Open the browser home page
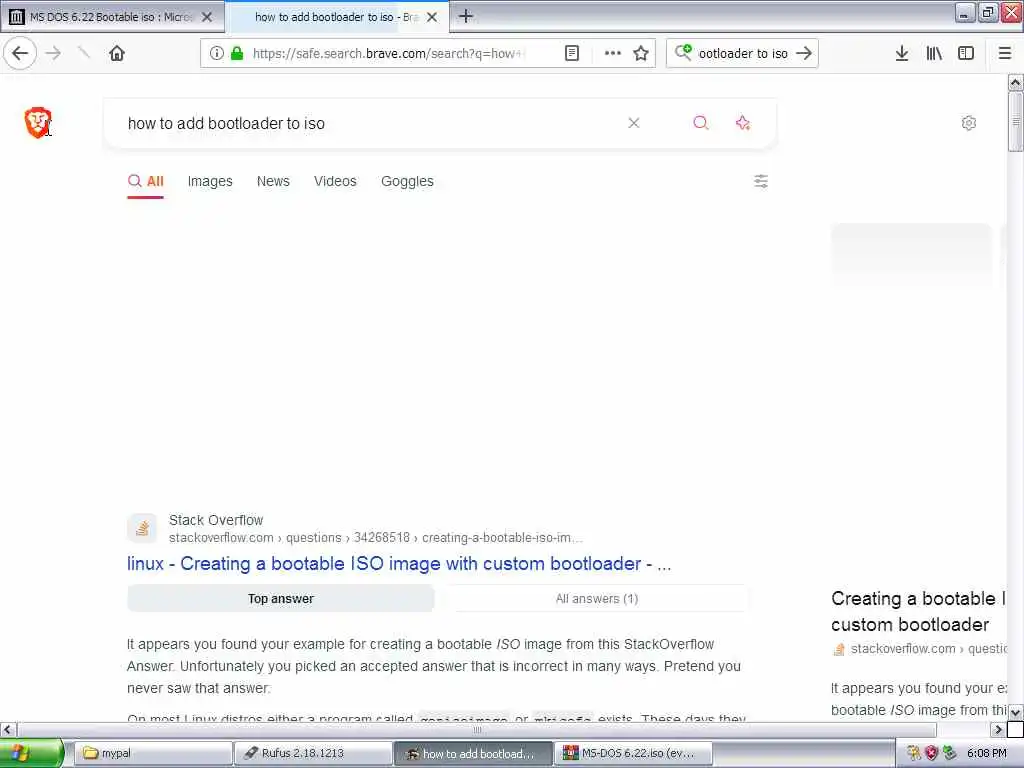Viewport: 1024px width, 768px height. [x=117, y=54]
